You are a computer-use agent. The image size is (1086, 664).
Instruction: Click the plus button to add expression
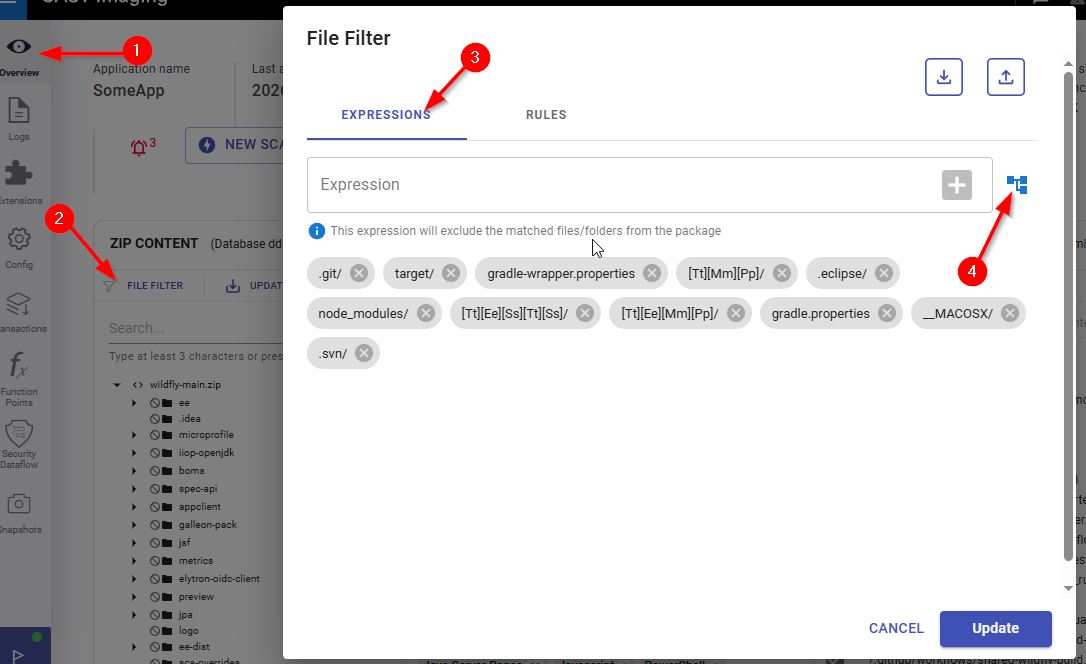coord(956,185)
